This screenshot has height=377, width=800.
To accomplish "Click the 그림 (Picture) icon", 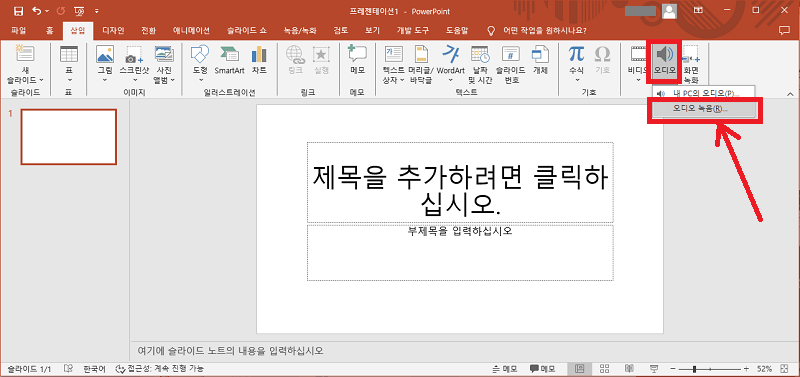I will (x=105, y=54).
